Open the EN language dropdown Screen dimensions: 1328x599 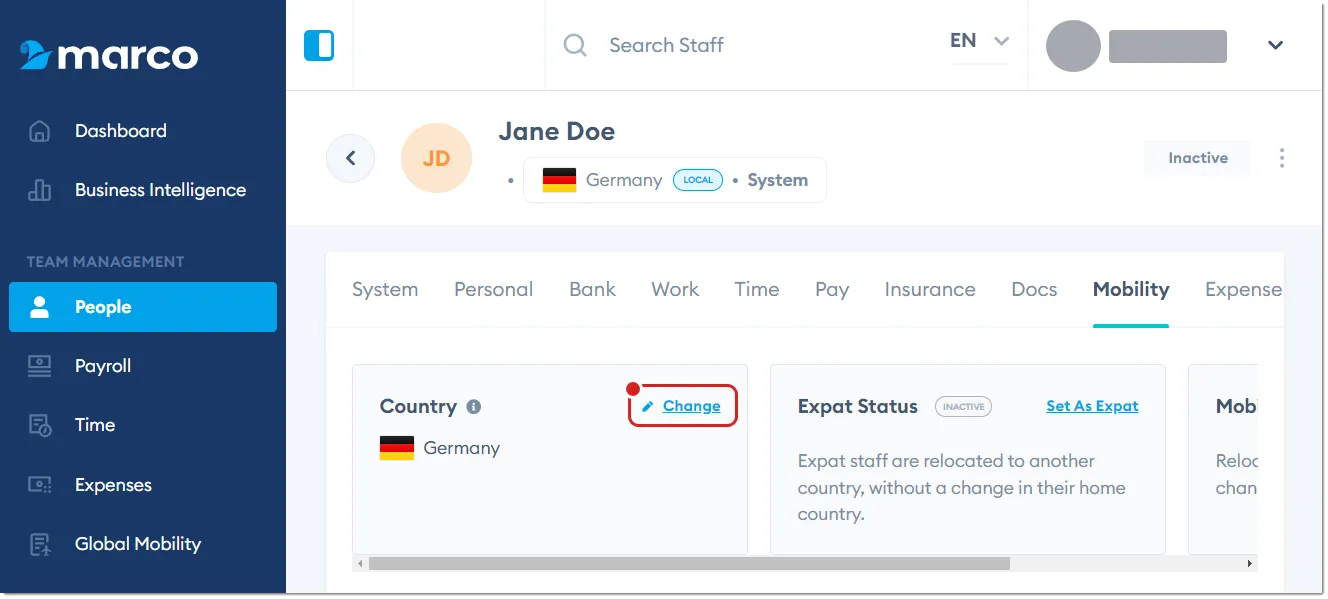979,42
